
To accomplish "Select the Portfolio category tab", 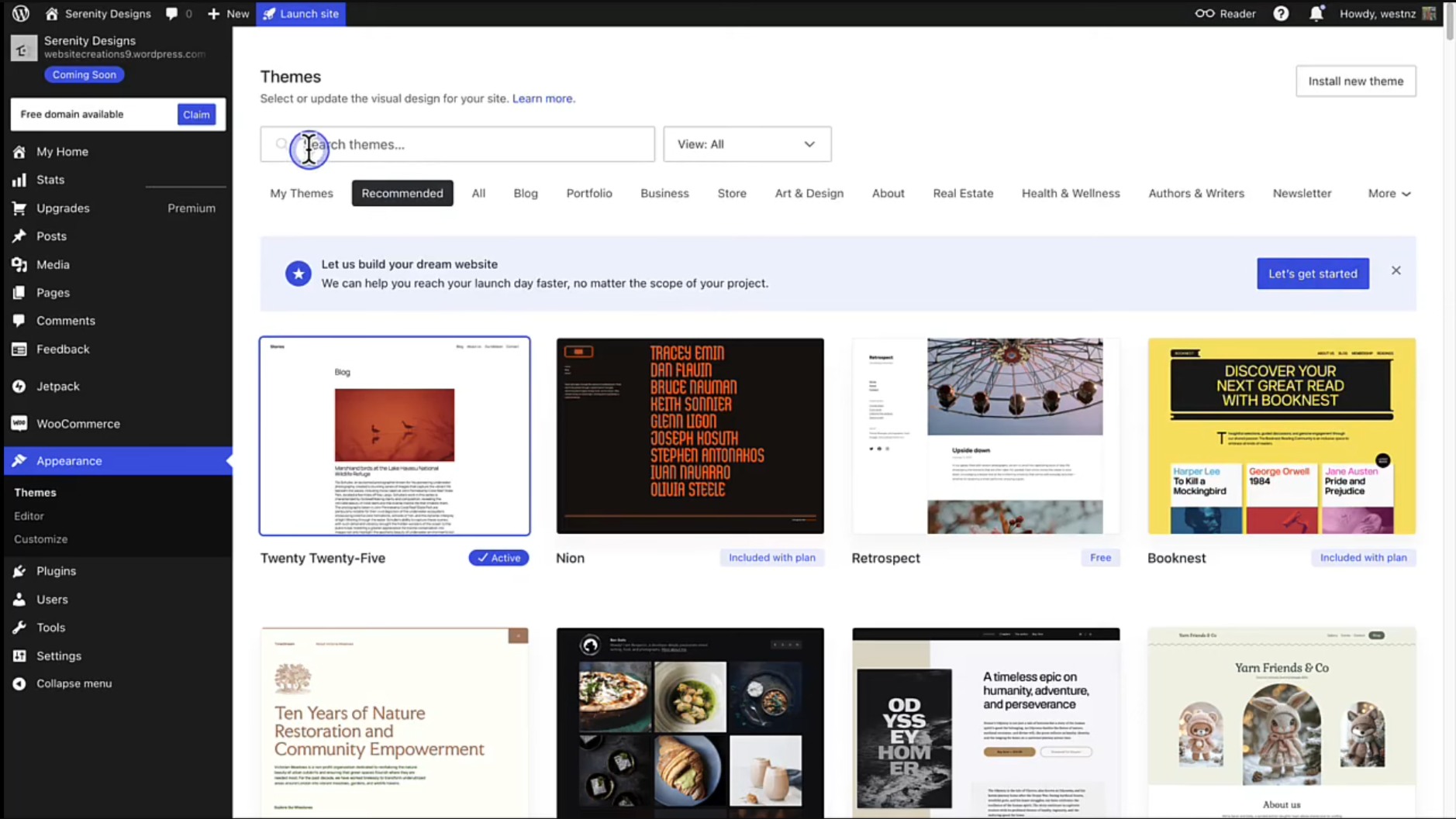I will click(589, 193).
